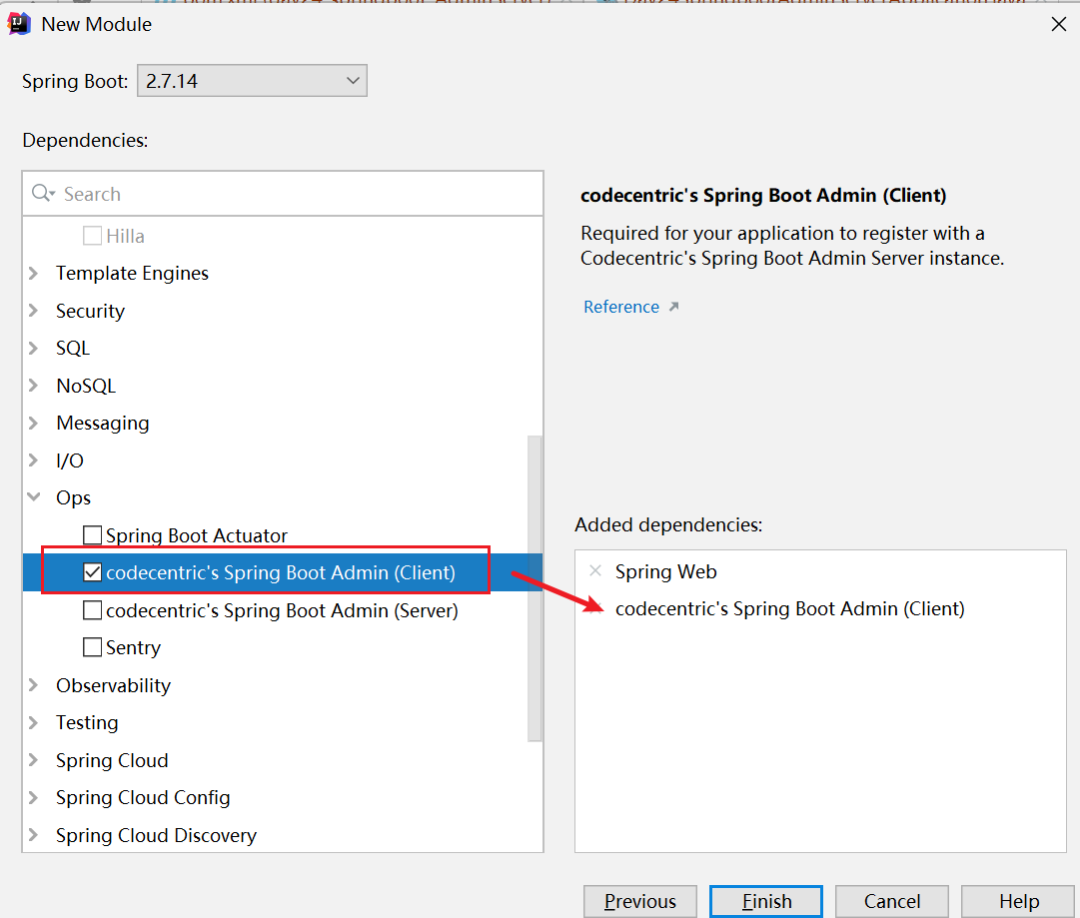Image resolution: width=1080 pixels, height=918 pixels.
Task: Expand the Template Engines category
Action: point(34,273)
